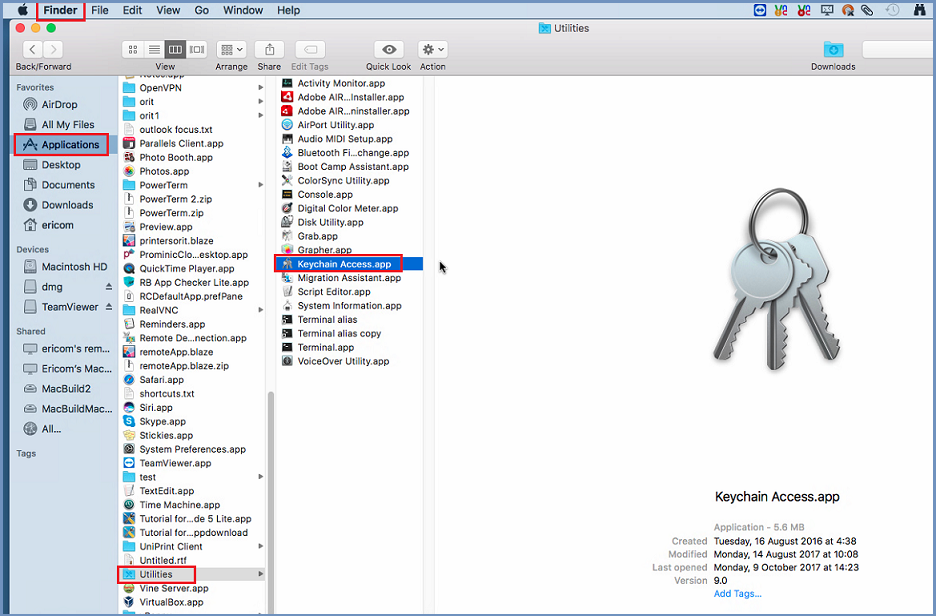
Task: Open the View menu
Action: click(168, 10)
